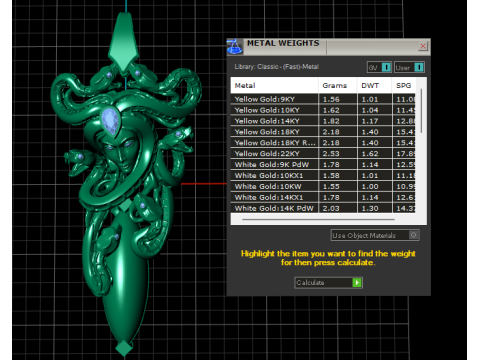Click the vertical scrollbar of metal list

(x=421, y=111)
